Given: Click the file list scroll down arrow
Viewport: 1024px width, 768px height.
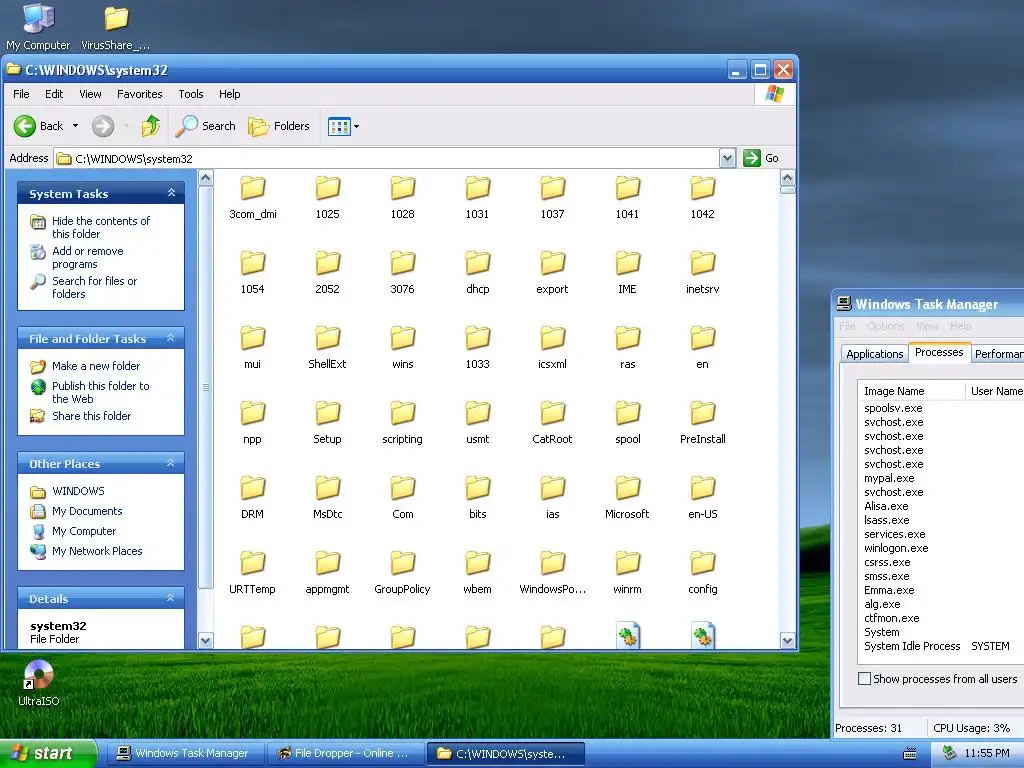Looking at the screenshot, I should (787, 641).
